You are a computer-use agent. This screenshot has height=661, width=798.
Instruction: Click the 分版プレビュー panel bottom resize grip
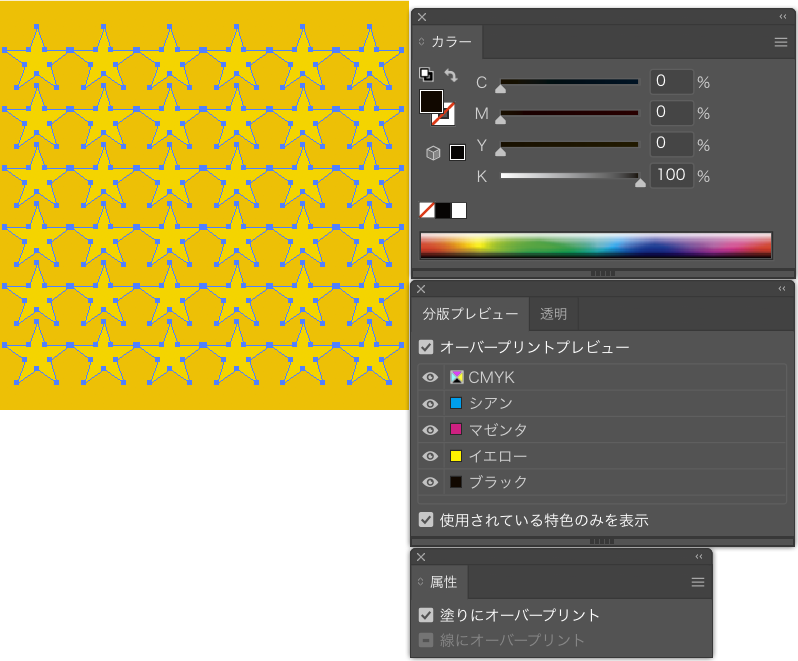point(602,541)
